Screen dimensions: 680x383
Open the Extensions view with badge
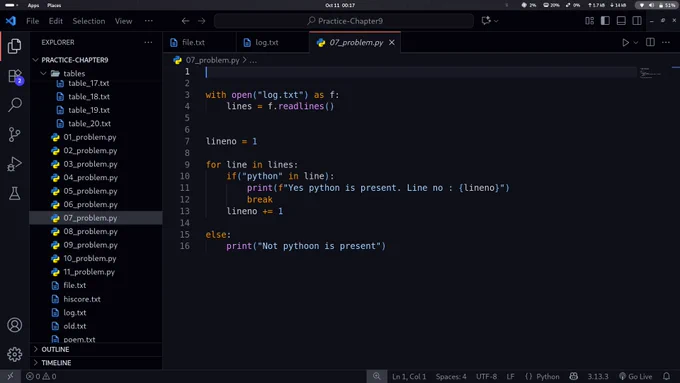click(15, 76)
